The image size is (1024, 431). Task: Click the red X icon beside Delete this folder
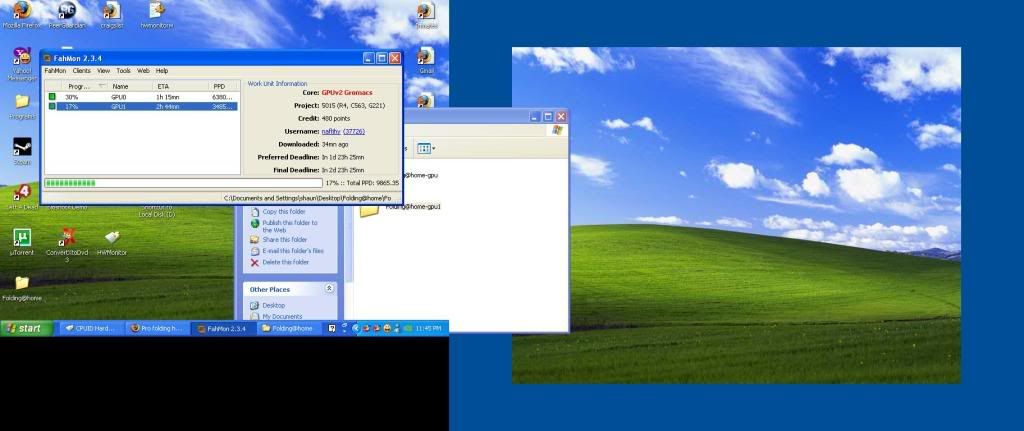(255, 263)
